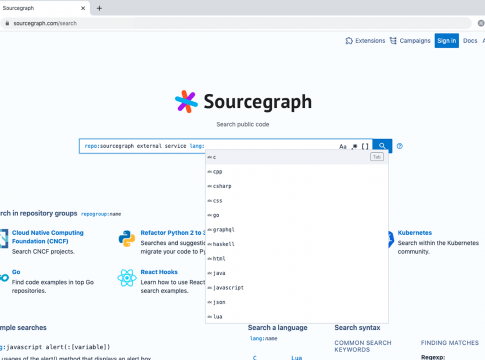
Task: Open Refactor Python 2 to 3 group
Action: pos(173,233)
